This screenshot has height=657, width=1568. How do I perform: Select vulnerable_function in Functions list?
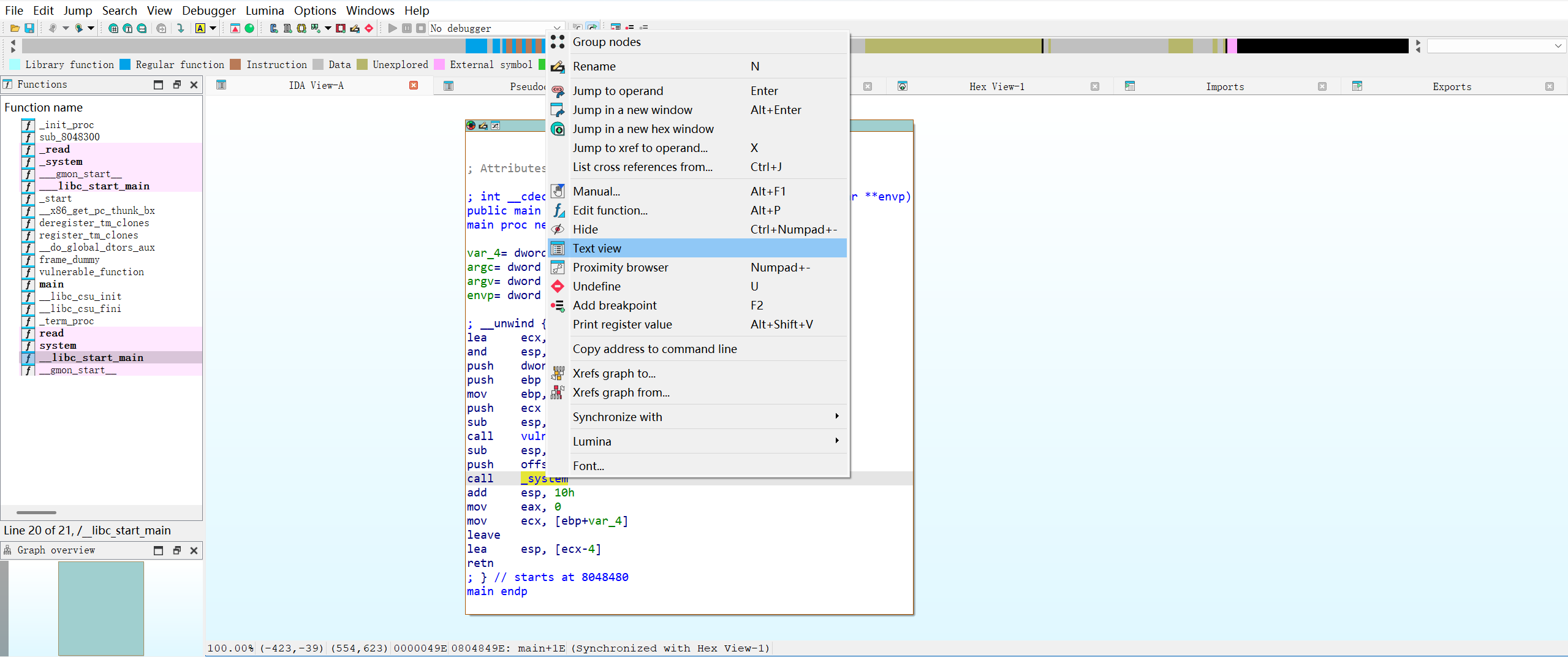point(92,272)
